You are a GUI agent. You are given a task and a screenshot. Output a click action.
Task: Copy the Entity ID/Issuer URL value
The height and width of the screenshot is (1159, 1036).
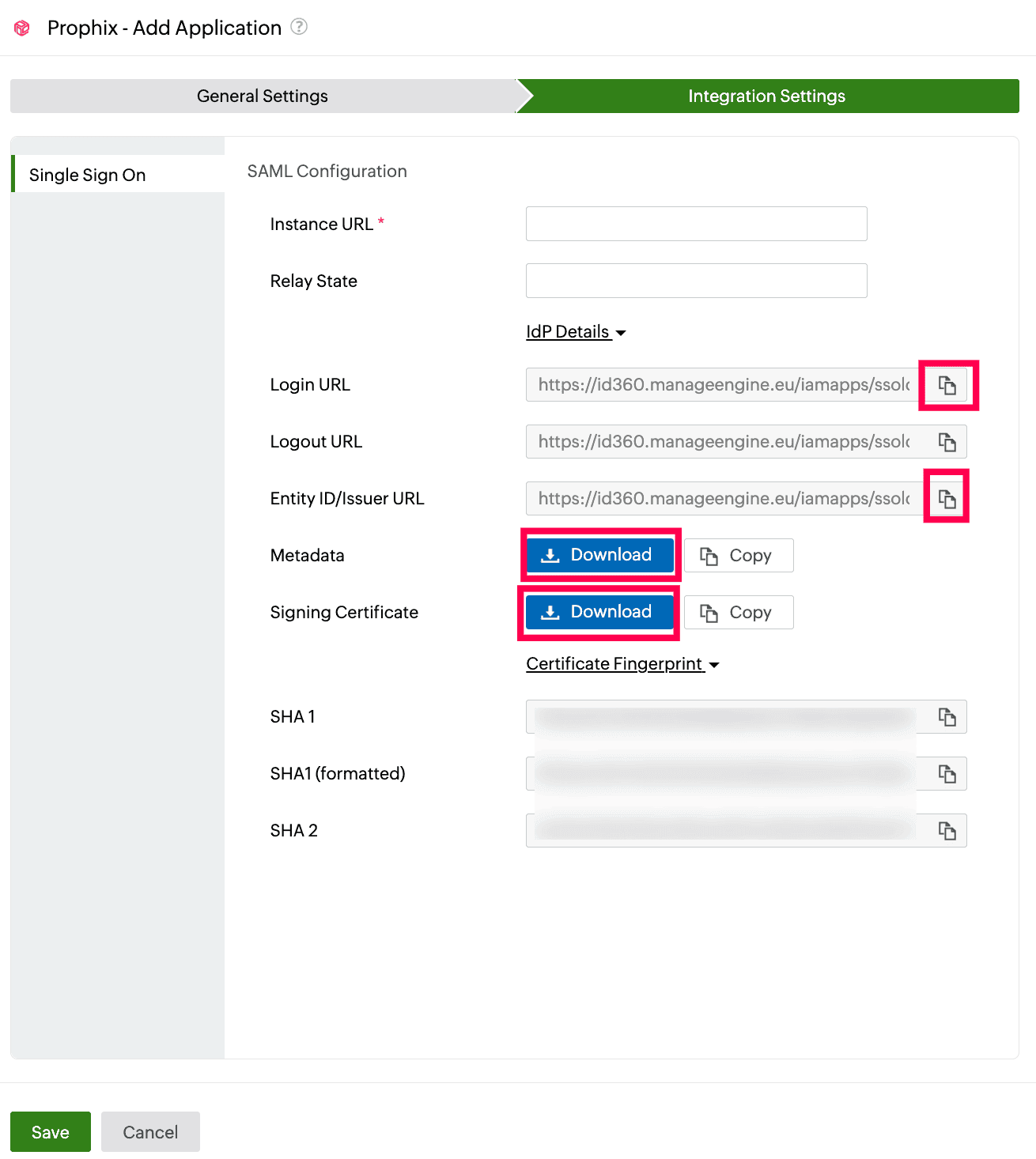coord(947,499)
